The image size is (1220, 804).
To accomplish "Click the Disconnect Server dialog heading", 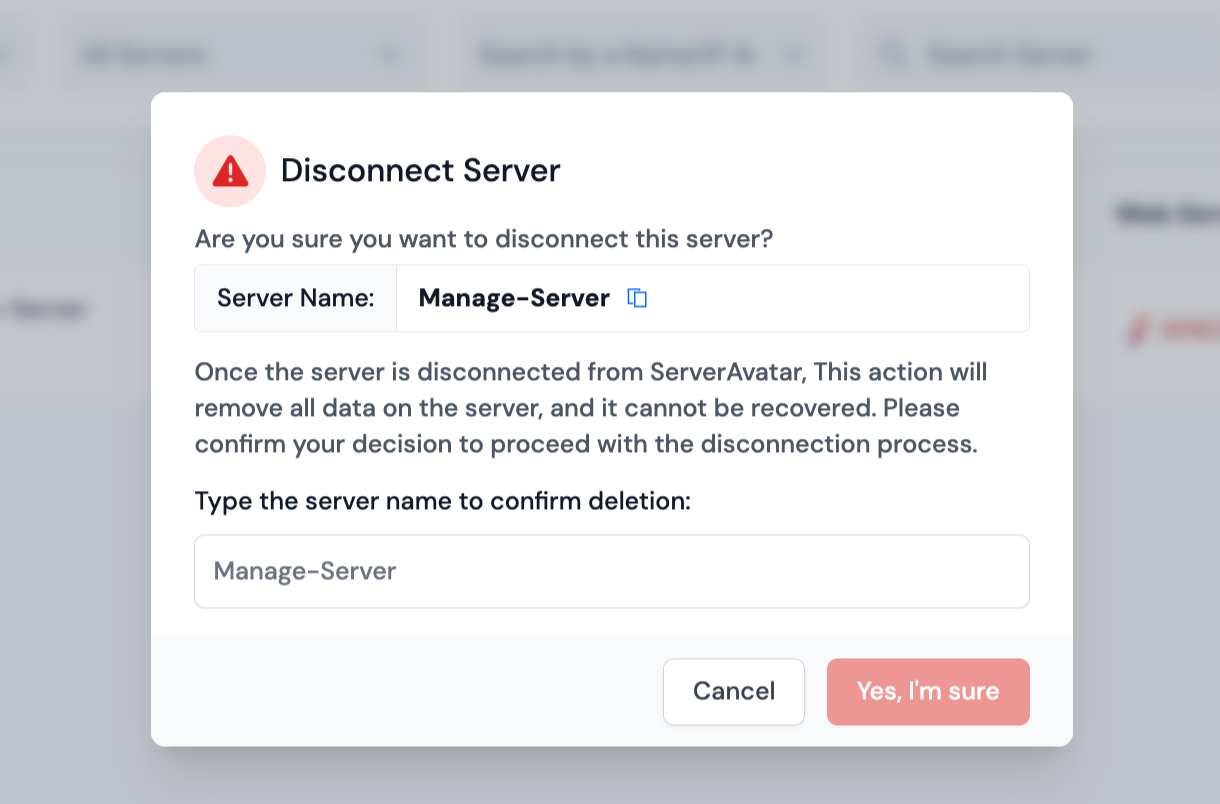I will (x=420, y=171).
